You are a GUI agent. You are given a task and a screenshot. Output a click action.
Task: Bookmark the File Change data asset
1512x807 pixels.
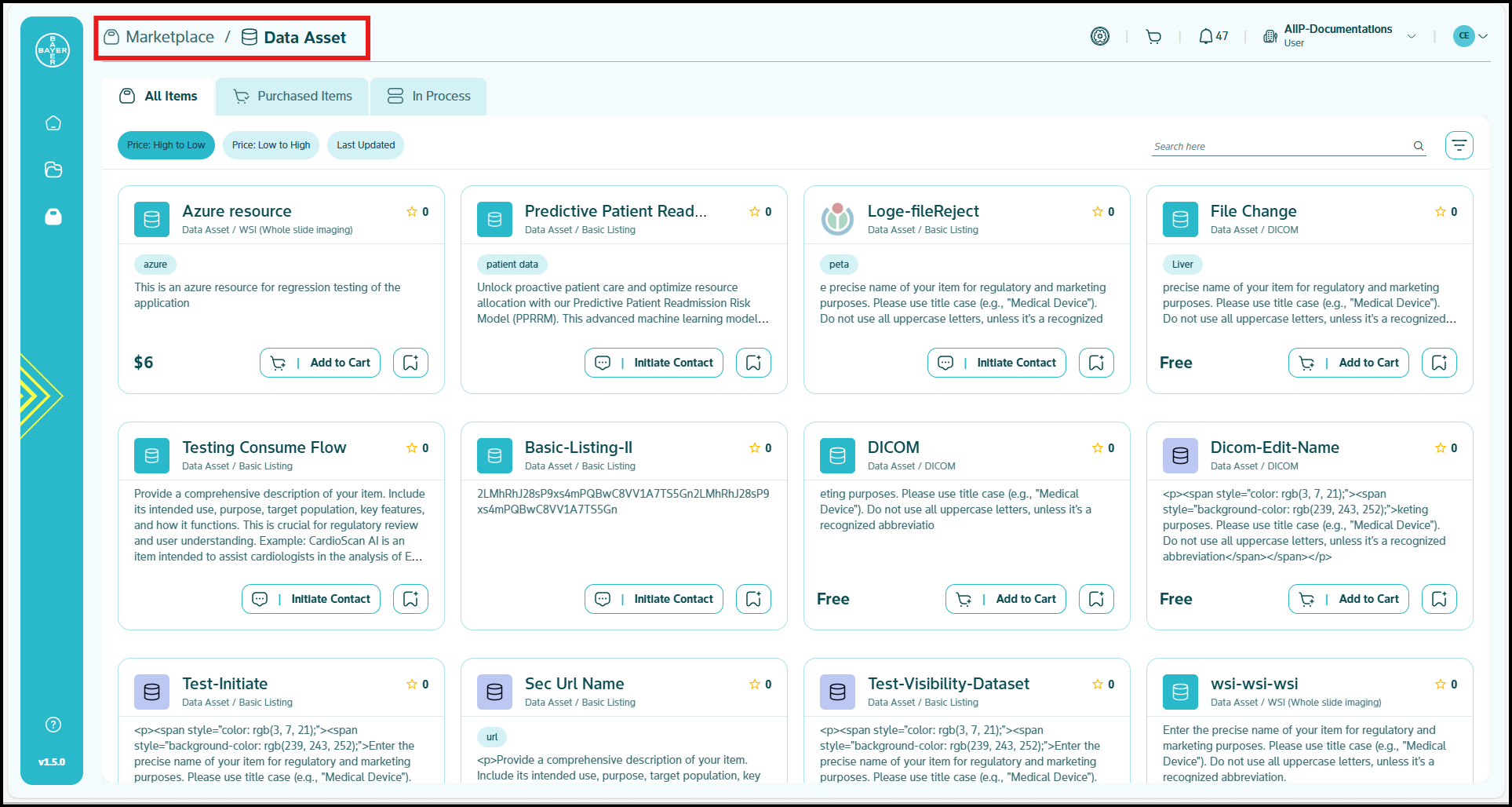[1439, 362]
